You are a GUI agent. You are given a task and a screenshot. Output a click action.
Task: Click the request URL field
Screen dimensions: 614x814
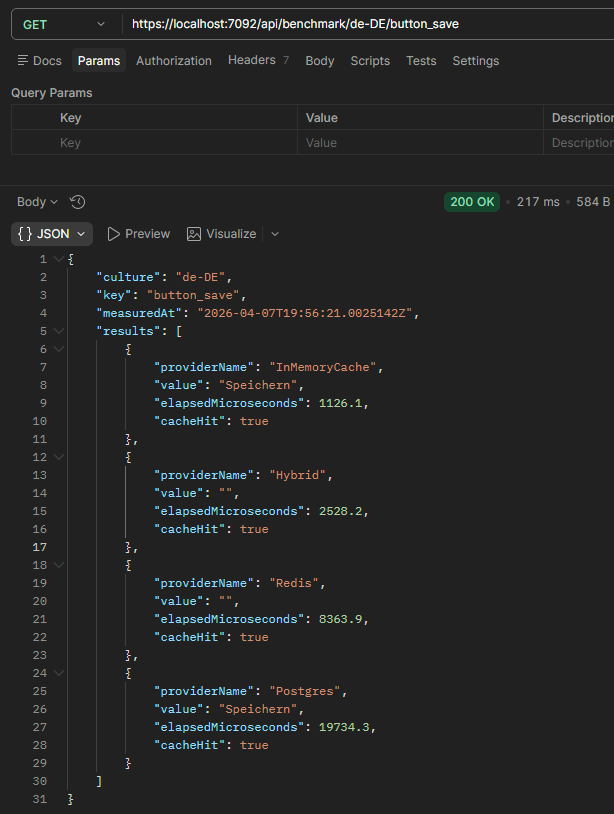pyautogui.click(x=360, y=24)
